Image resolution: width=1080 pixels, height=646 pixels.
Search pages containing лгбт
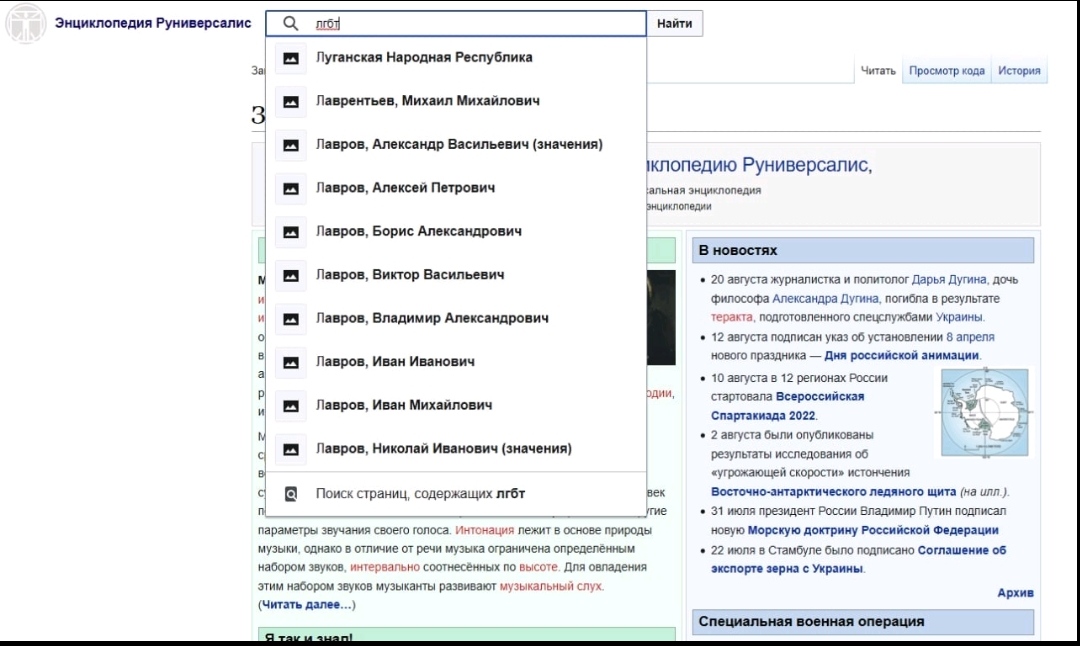pyautogui.click(x=456, y=494)
